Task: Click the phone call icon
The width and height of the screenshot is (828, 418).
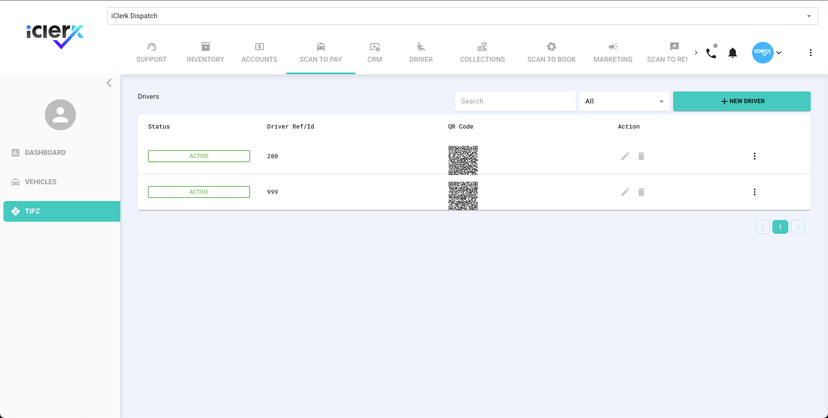Action: tap(711, 53)
